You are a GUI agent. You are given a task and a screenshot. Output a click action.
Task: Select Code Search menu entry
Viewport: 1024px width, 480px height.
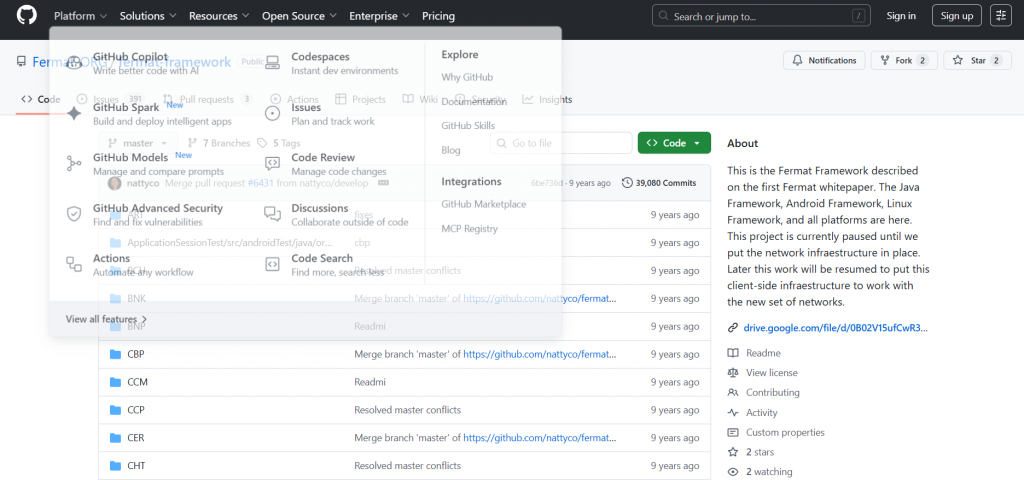click(x=322, y=258)
